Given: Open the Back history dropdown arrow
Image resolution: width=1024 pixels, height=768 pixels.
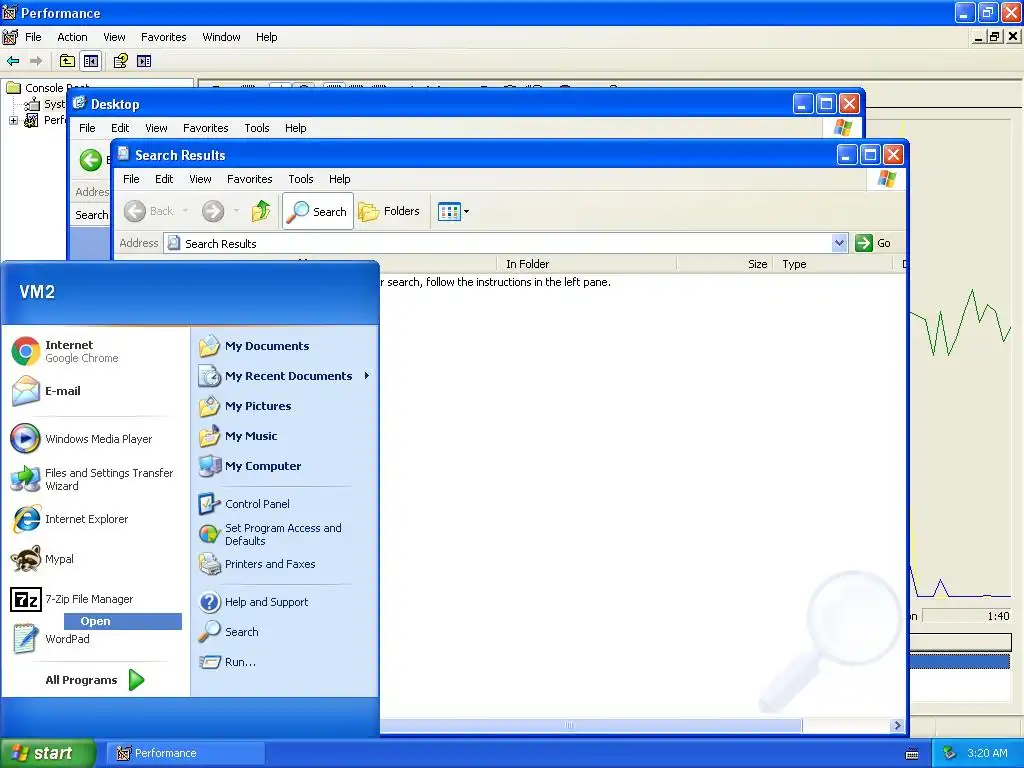Looking at the screenshot, I should 185,211.
